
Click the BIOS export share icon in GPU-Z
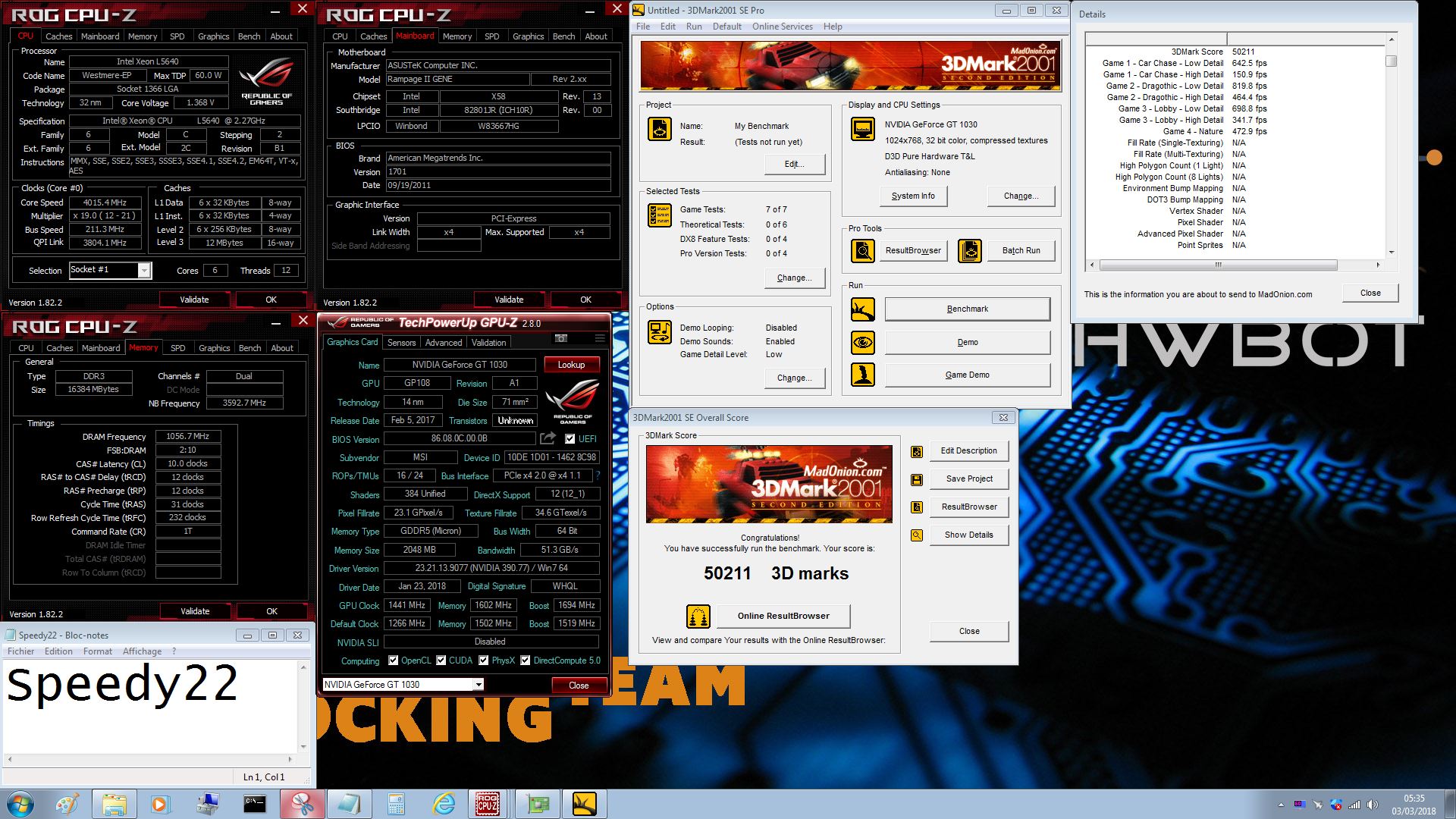(548, 438)
